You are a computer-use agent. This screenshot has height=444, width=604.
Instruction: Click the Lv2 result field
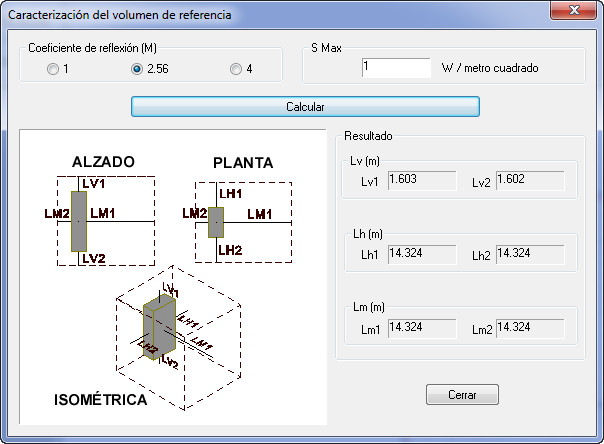[x=530, y=181]
